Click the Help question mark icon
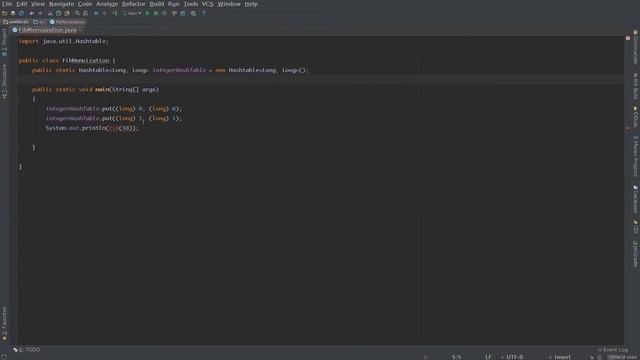 [204, 13]
